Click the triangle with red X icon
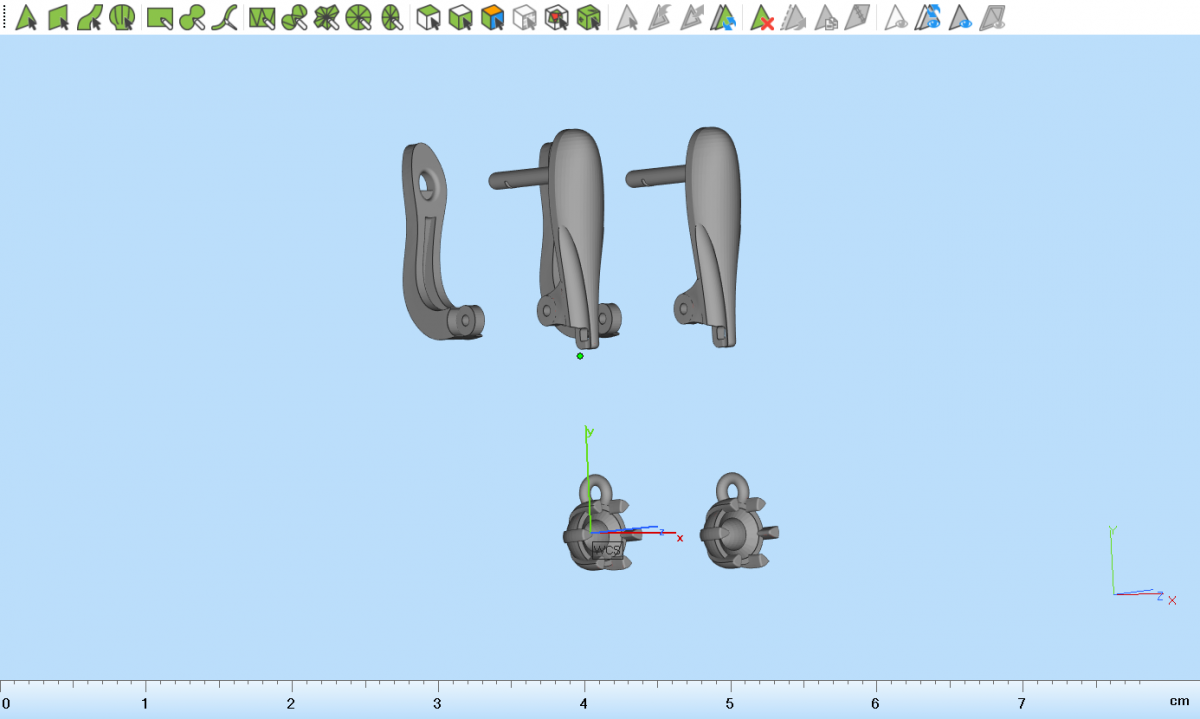 pos(763,17)
